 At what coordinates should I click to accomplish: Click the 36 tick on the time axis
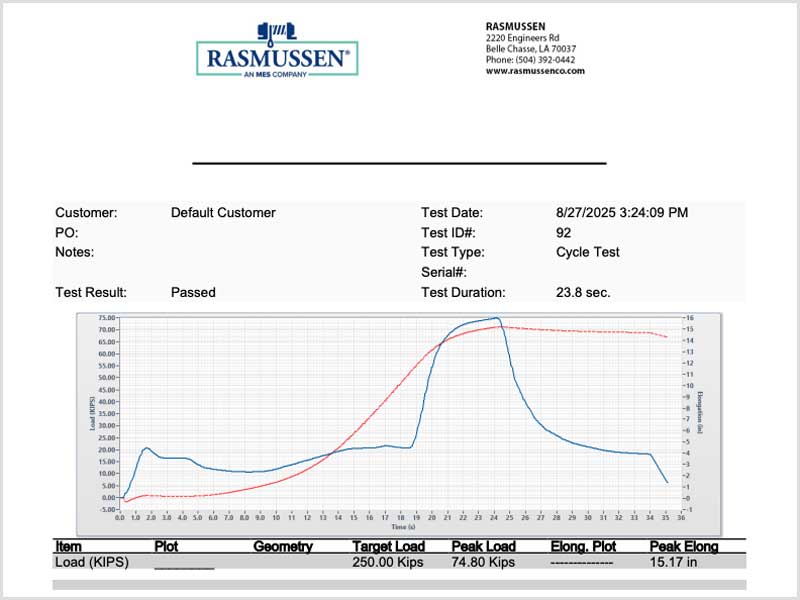tap(681, 517)
